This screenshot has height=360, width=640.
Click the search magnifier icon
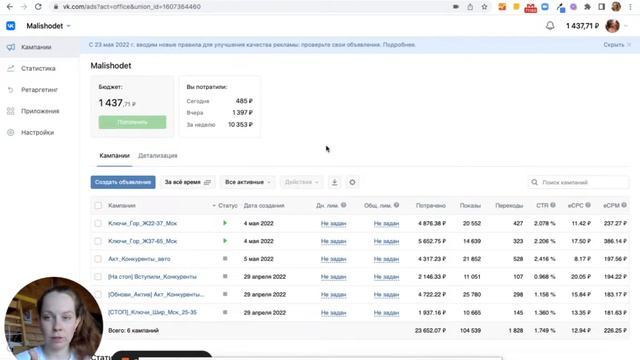(x=534, y=182)
